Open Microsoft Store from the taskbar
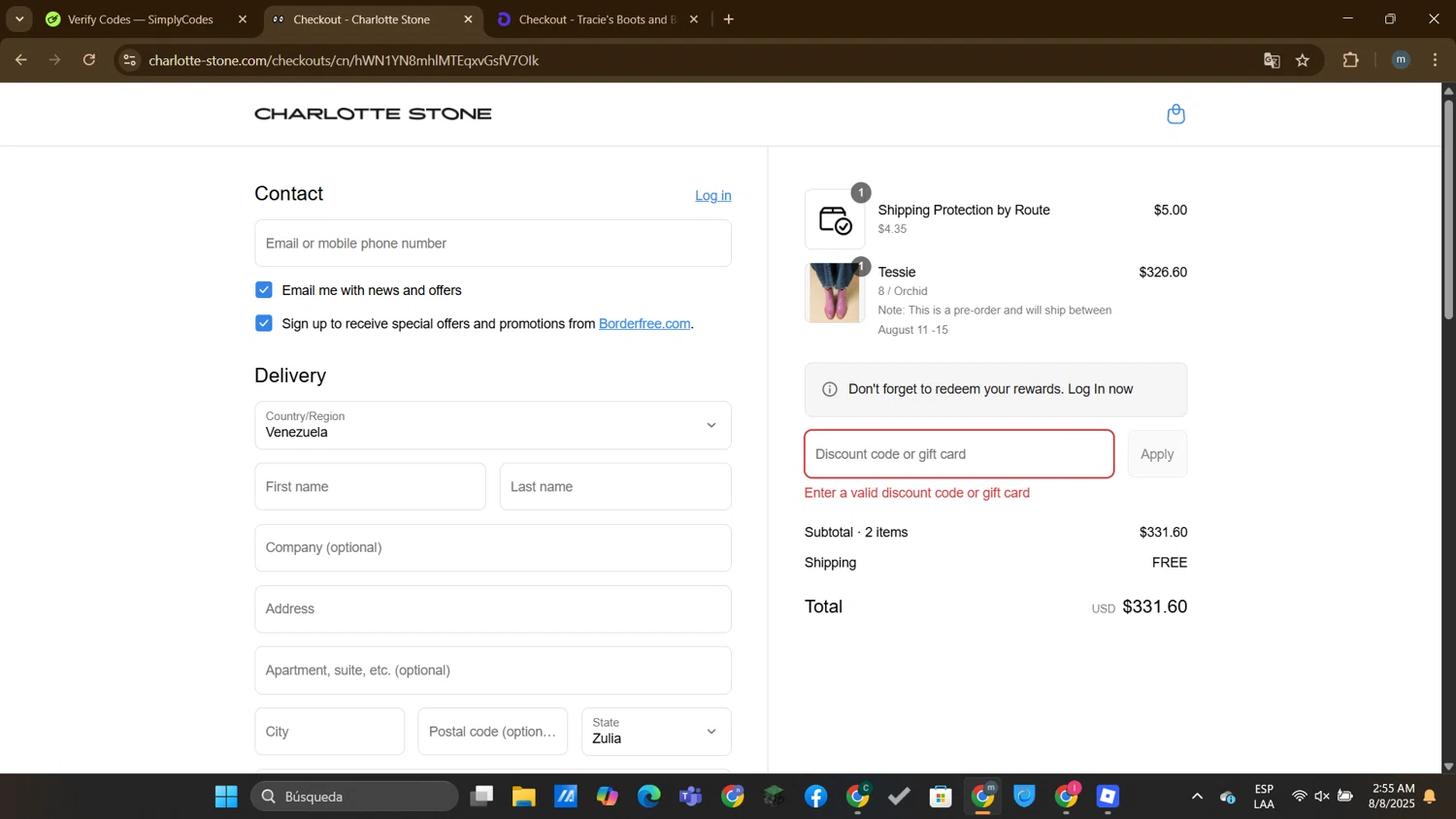 [x=941, y=797]
